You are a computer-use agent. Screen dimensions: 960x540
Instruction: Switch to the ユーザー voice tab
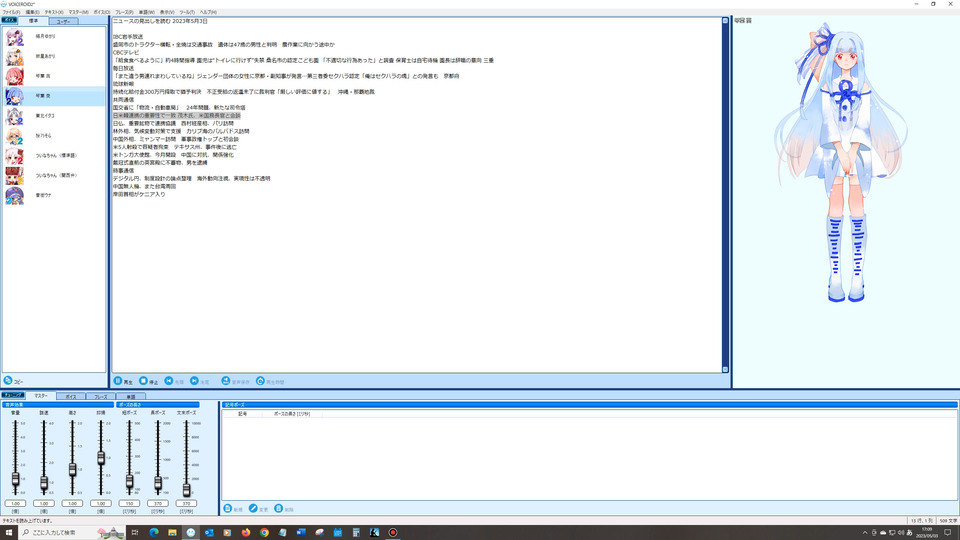(63, 21)
